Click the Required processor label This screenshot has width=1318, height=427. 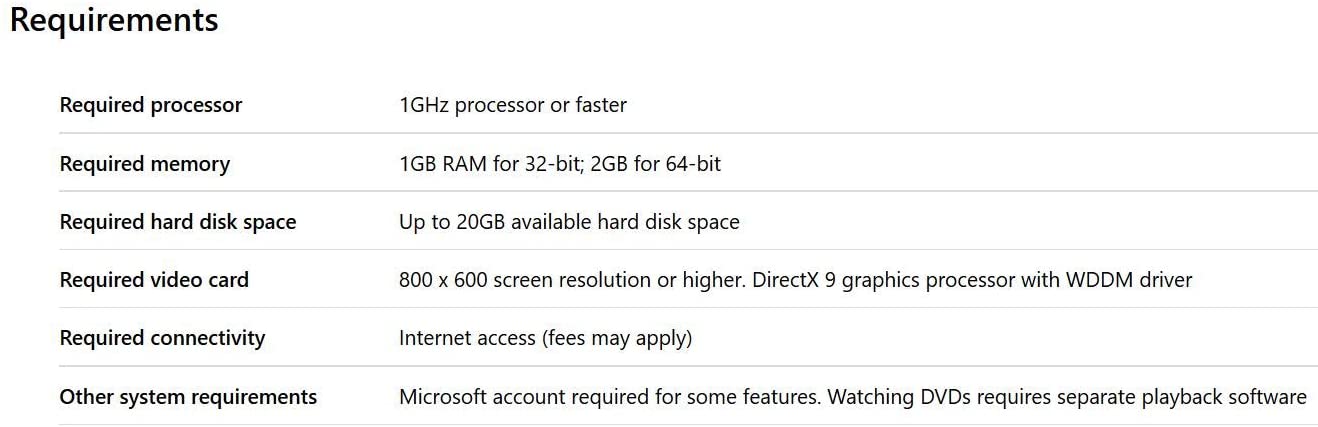point(151,105)
